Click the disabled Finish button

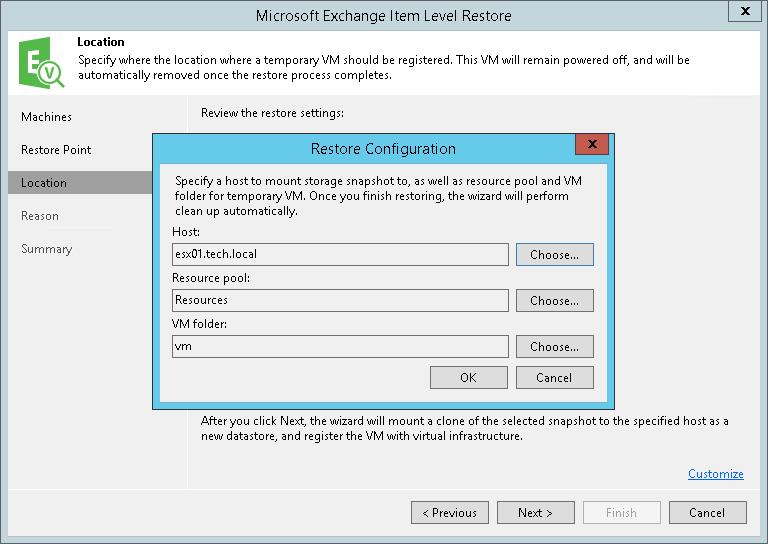pyautogui.click(x=622, y=513)
